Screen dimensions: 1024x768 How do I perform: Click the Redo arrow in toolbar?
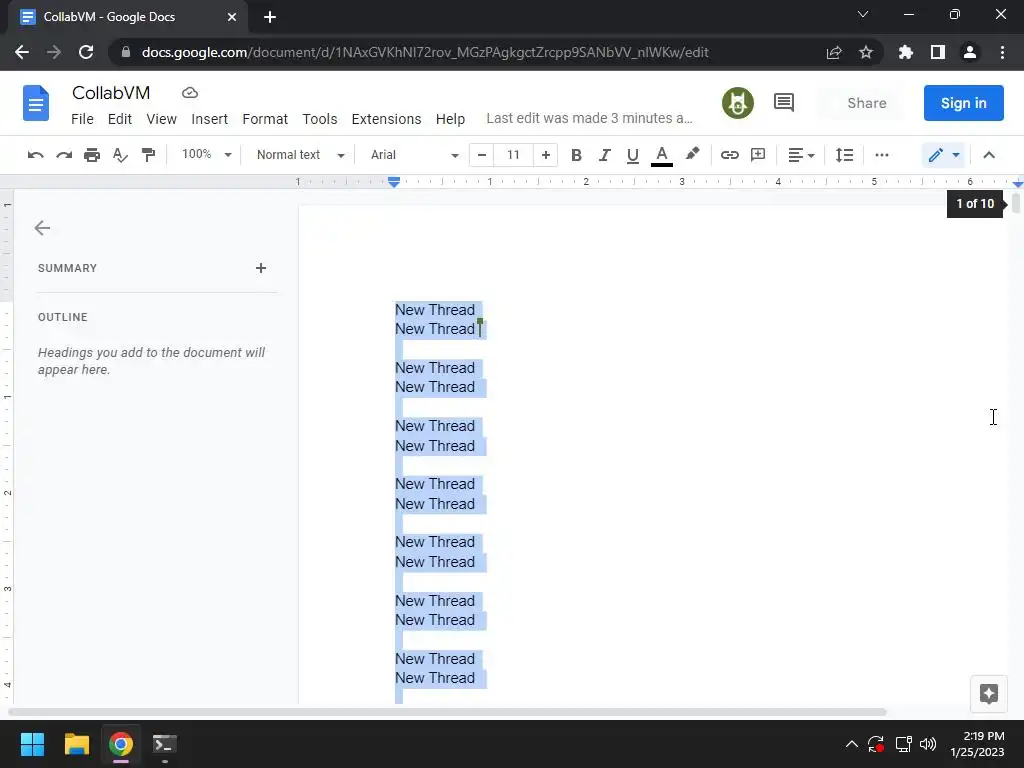coord(64,155)
